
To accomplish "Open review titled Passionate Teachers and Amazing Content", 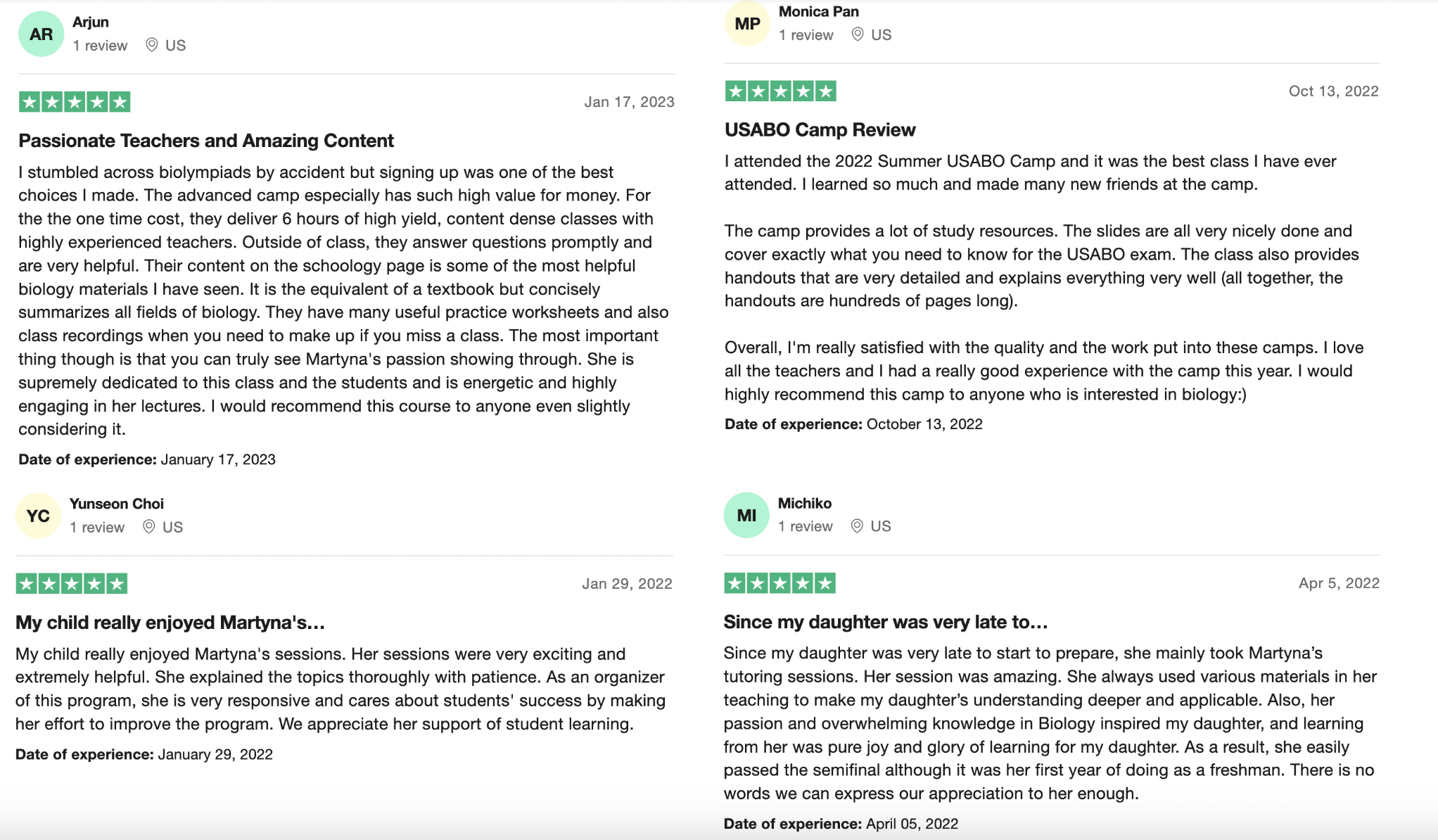I will pos(206,141).
